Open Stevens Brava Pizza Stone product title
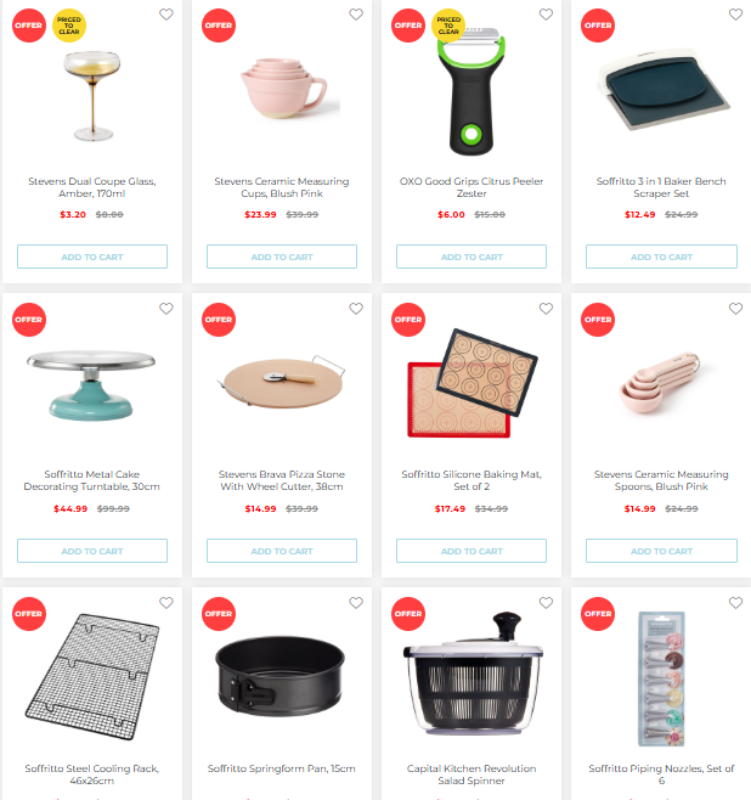 282,480
